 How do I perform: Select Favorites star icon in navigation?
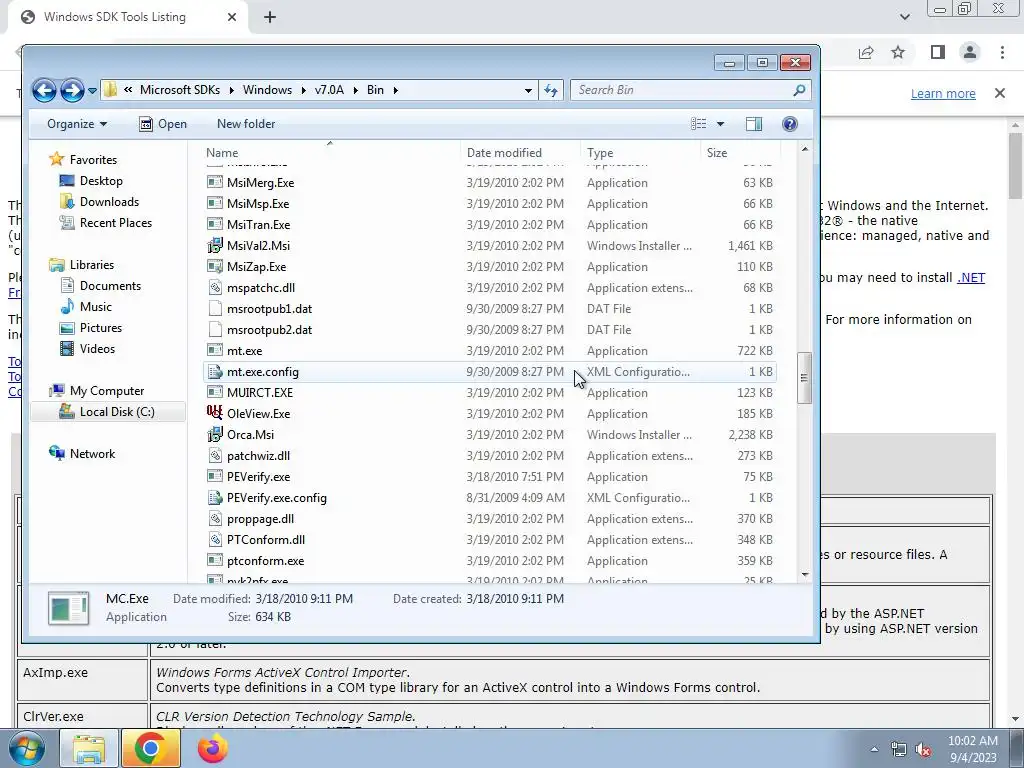[57, 159]
